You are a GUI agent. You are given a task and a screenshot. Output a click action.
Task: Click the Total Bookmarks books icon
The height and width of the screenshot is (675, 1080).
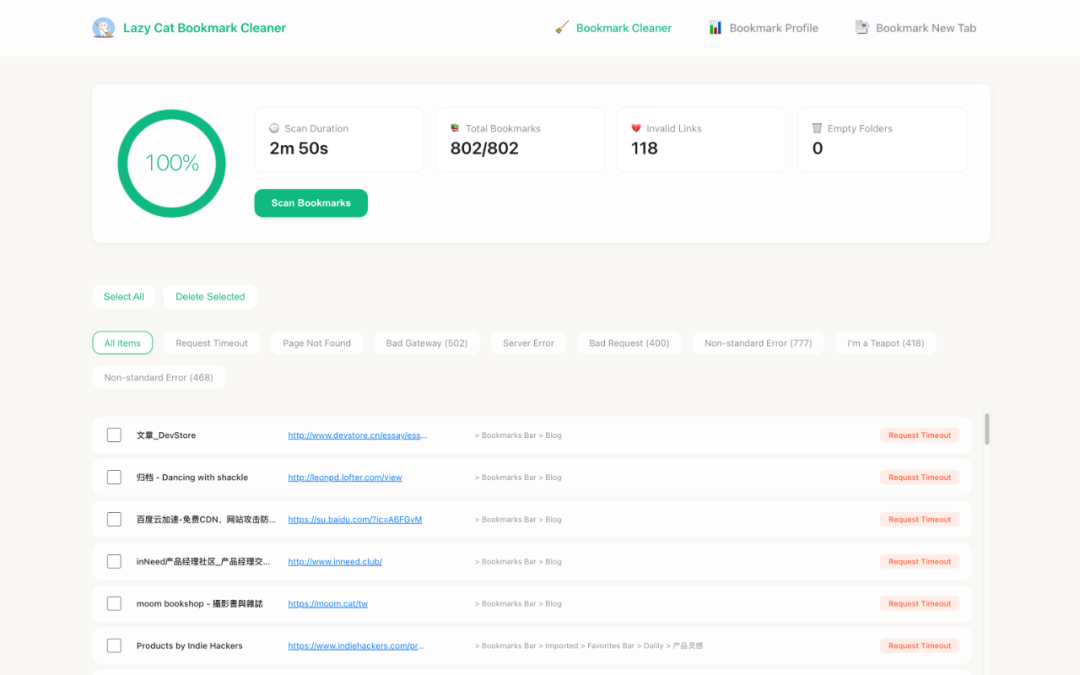[455, 129]
